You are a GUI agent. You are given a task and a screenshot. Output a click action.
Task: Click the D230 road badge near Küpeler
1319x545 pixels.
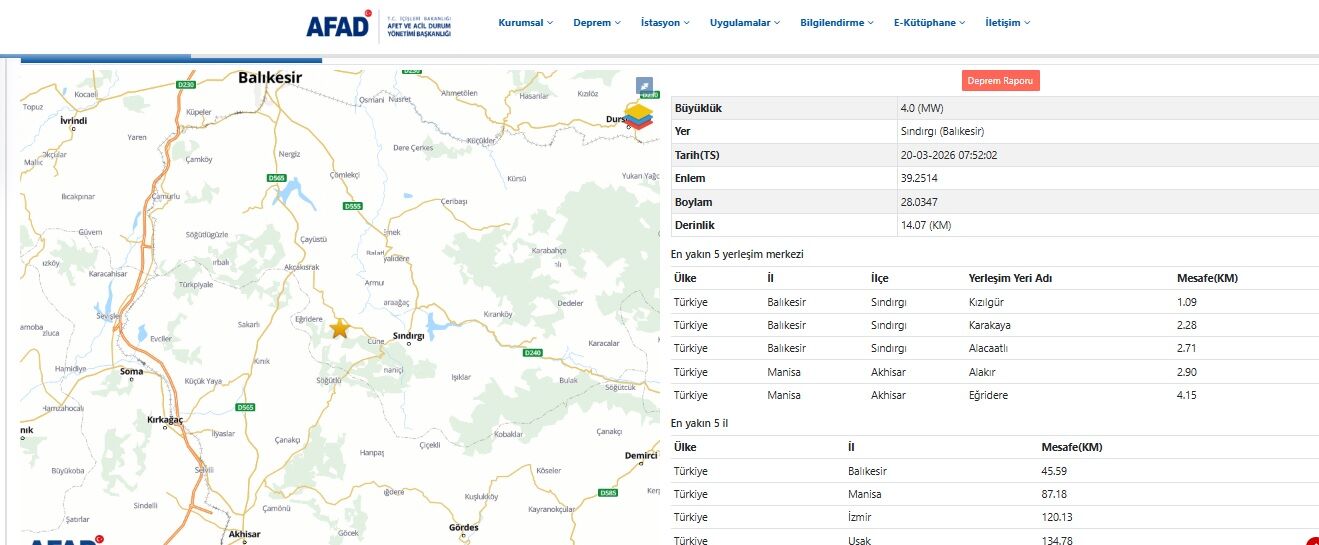coord(186,85)
